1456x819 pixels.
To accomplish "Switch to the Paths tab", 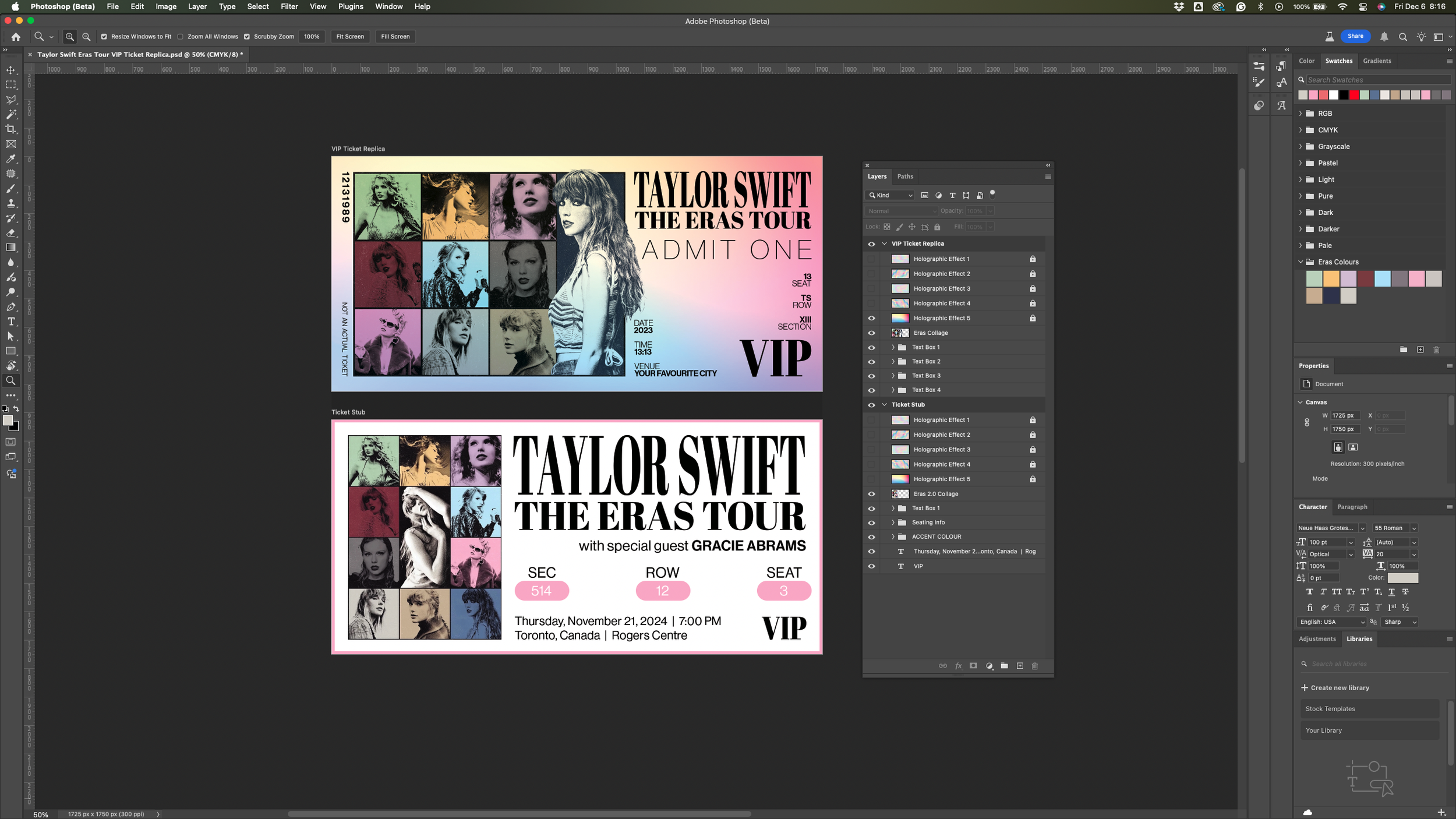I will 905,176.
